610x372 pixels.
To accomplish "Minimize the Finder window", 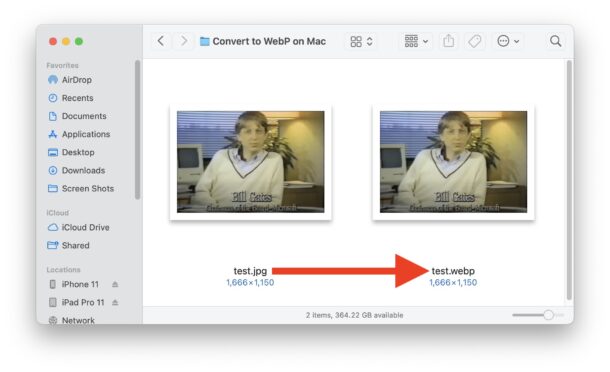I will tap(66, 41).
